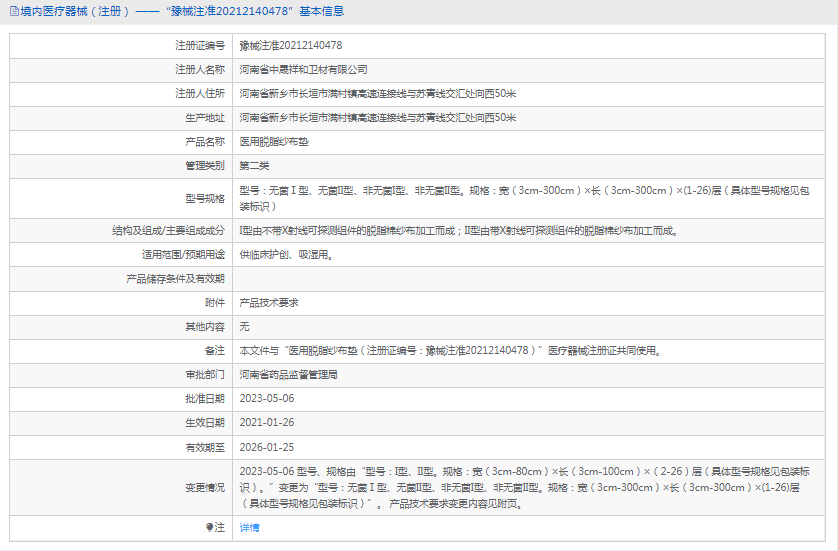The height and width of the screenshot is (551, 838).
Task: Select management class value 第二类
Action: (254, 166)
